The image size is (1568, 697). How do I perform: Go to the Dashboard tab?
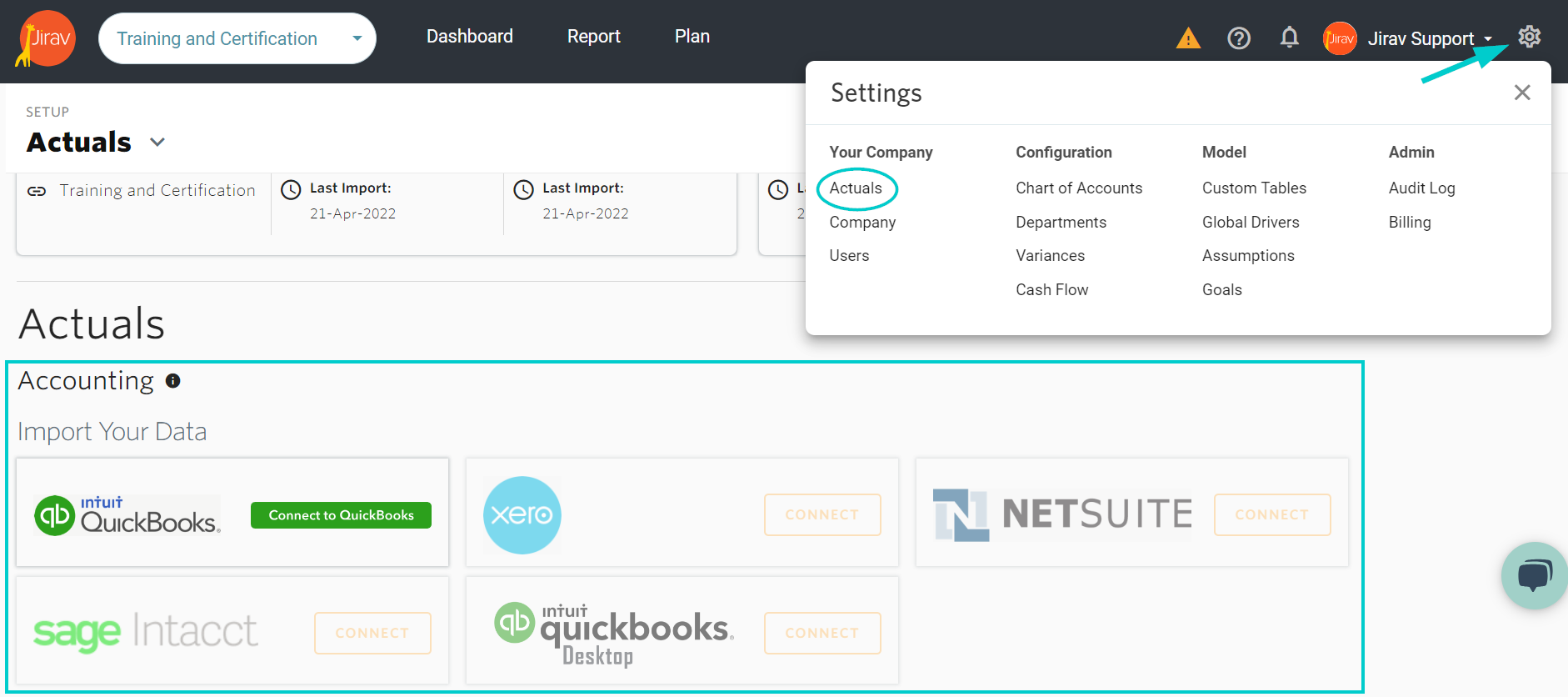point(470,37)
